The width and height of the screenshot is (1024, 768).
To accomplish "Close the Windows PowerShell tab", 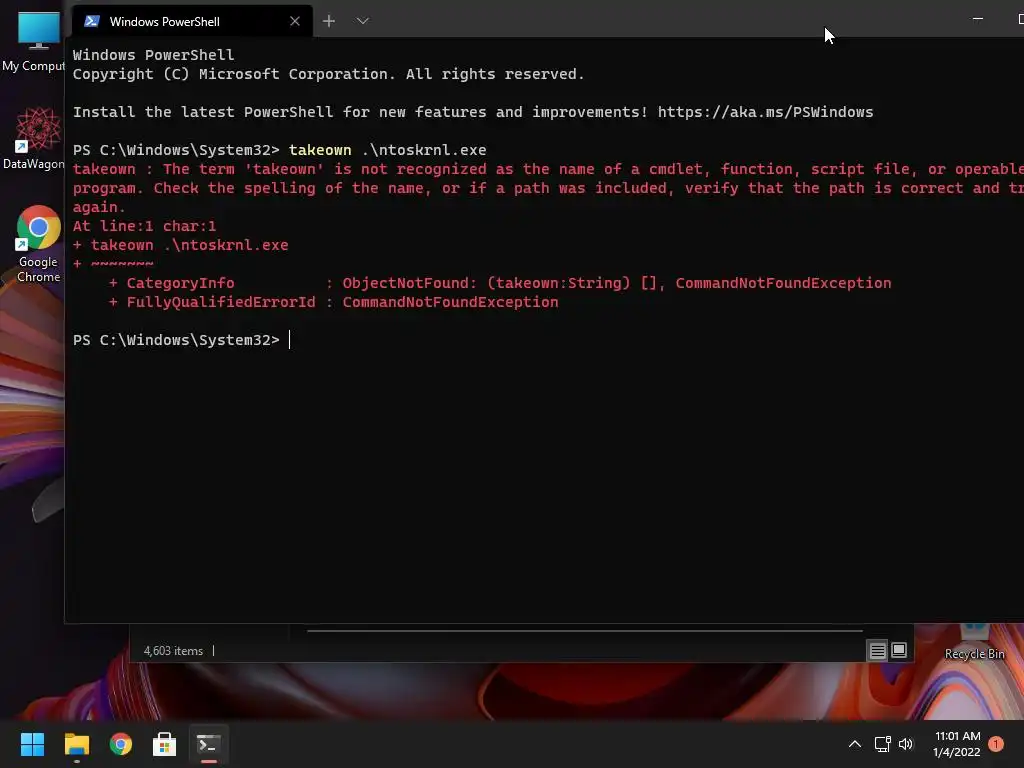I will 295,22.
